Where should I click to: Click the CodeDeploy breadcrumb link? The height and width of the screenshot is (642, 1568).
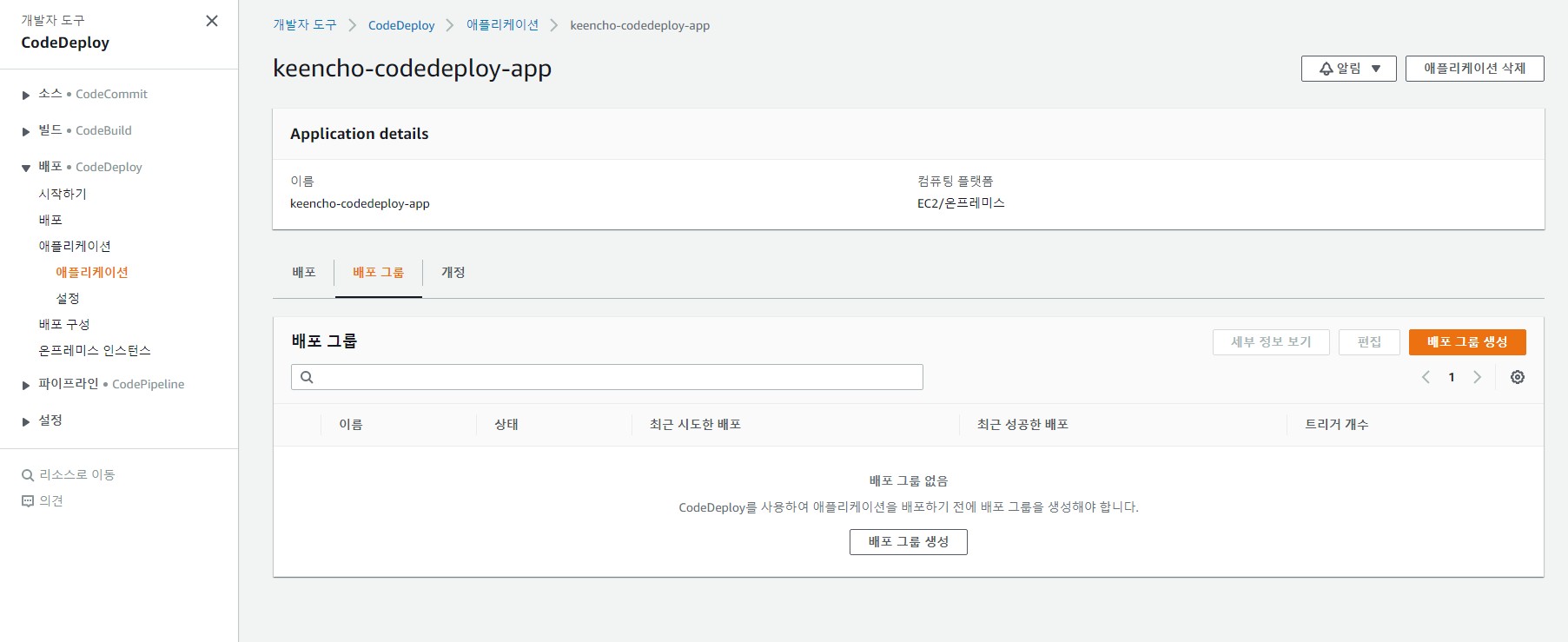401,25
